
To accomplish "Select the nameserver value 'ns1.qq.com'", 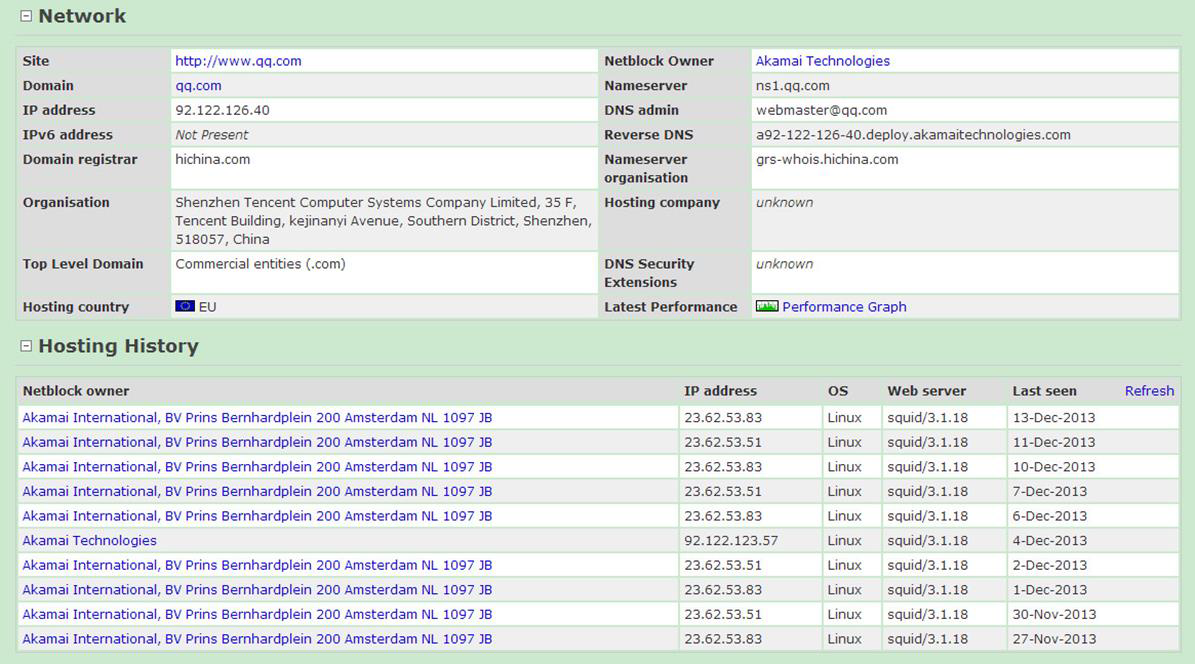I will [x=793, y=86].
